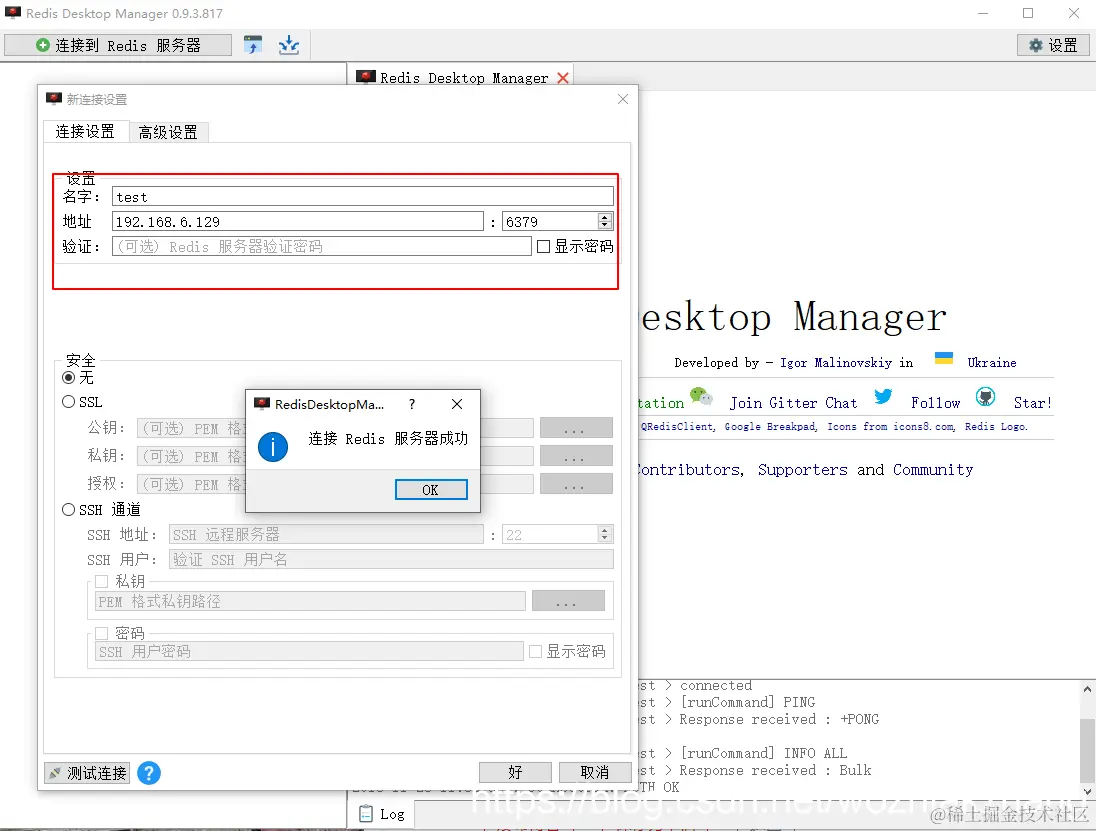Click the address field 192.168.6.129
The height and width of the screenshot is (831, 1096).
pos(298,222)
